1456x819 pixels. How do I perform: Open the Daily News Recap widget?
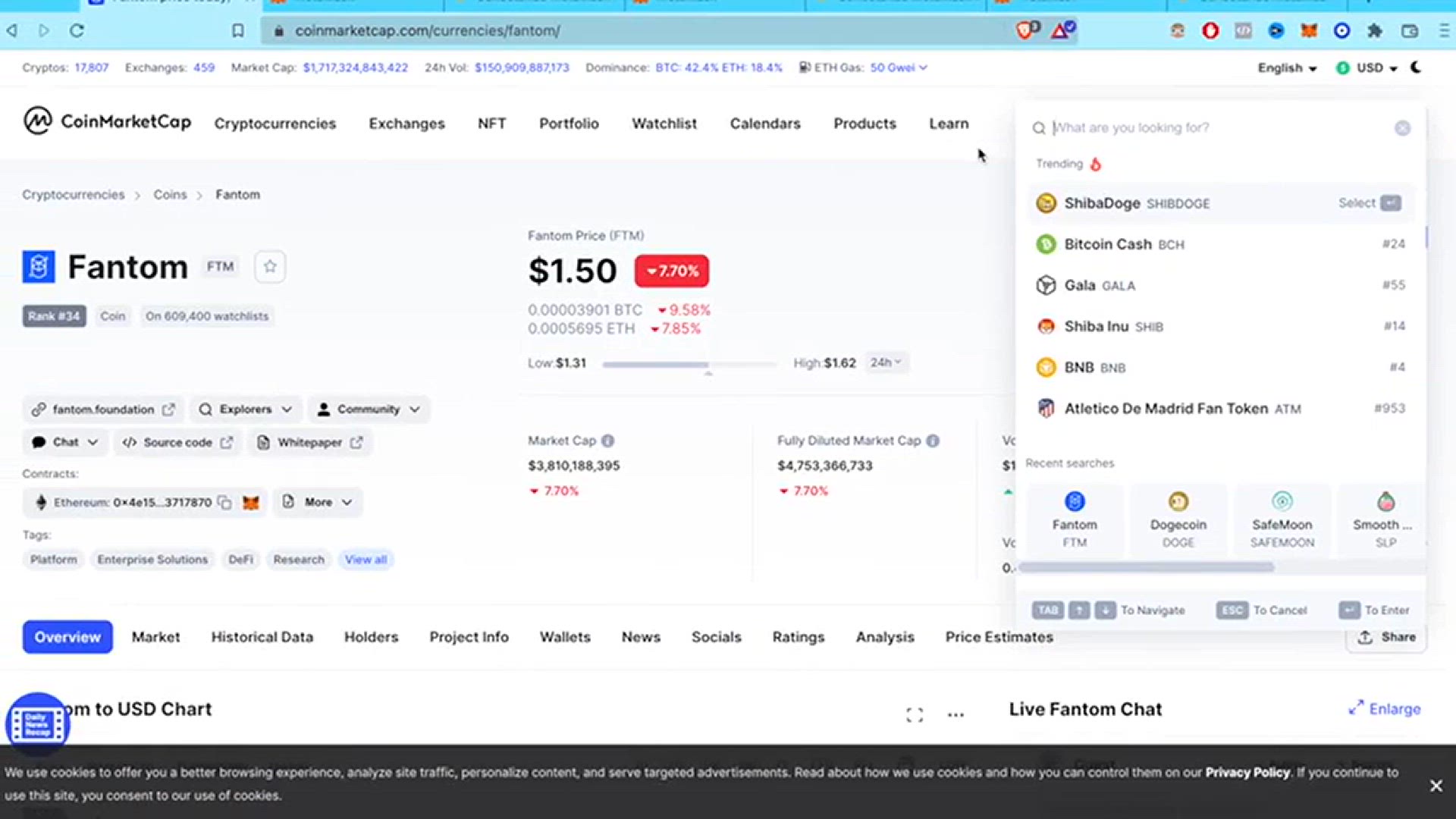(37, 724)
